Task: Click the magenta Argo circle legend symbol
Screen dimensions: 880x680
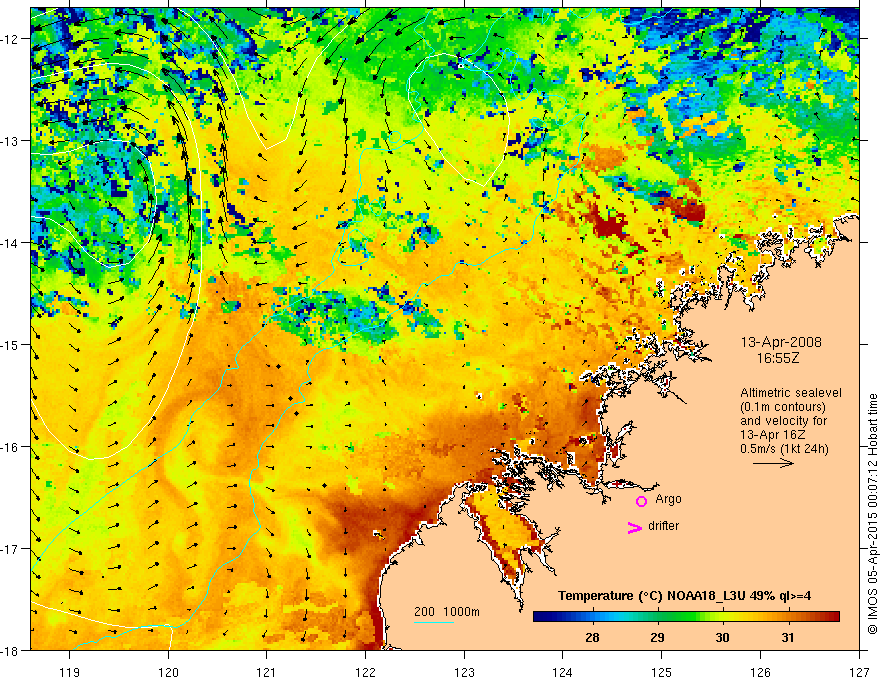Action: click(x=641, y=501)
